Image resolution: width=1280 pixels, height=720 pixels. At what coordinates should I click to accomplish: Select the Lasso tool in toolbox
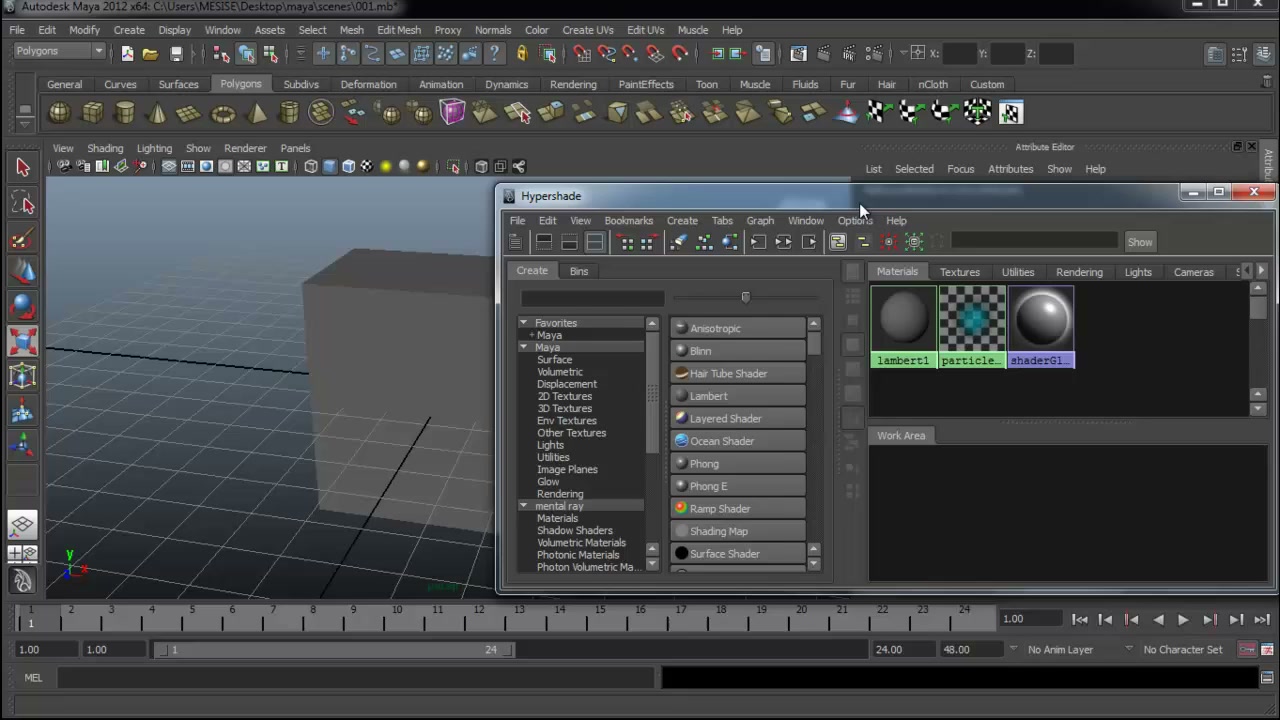coord(23,203)
